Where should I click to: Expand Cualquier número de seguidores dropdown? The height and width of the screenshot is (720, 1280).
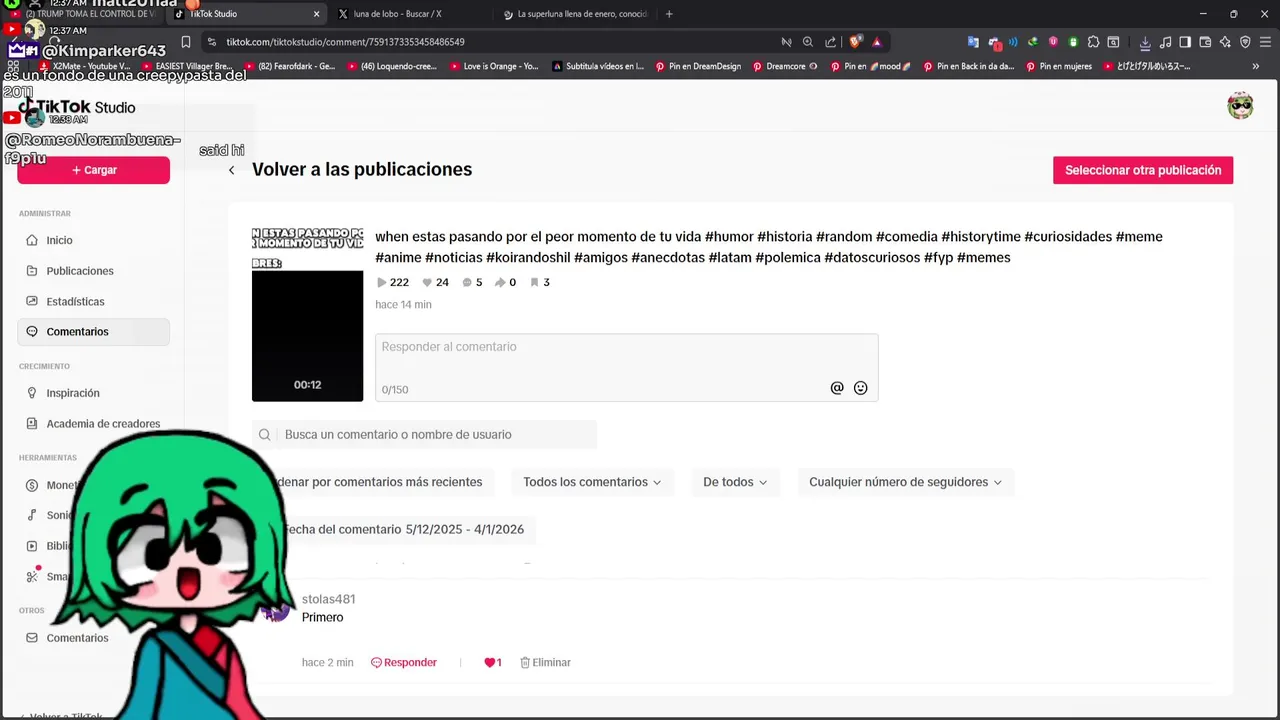click(905, 482)
